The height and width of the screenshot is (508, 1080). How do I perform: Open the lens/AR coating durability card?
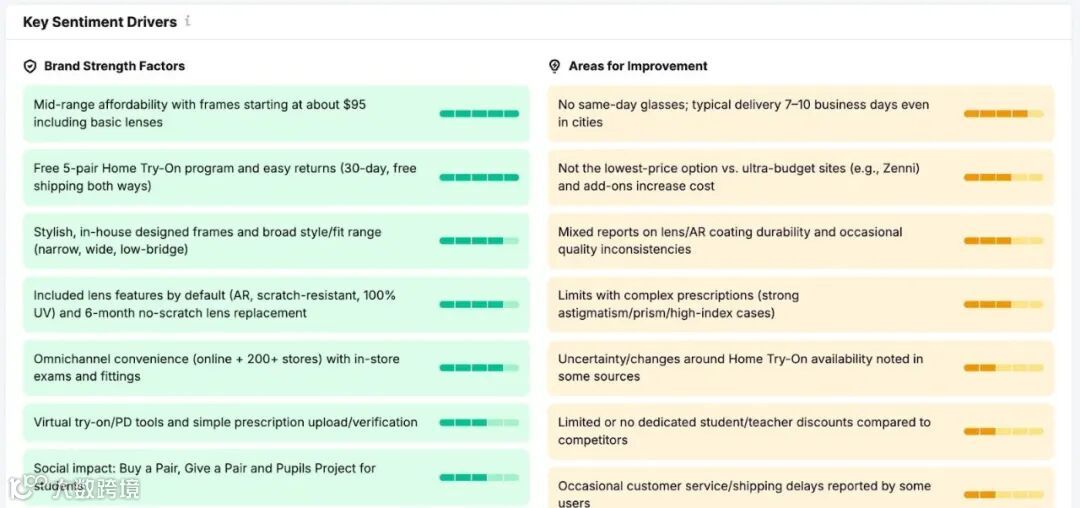pyautogui.click(x=750, y=241)
